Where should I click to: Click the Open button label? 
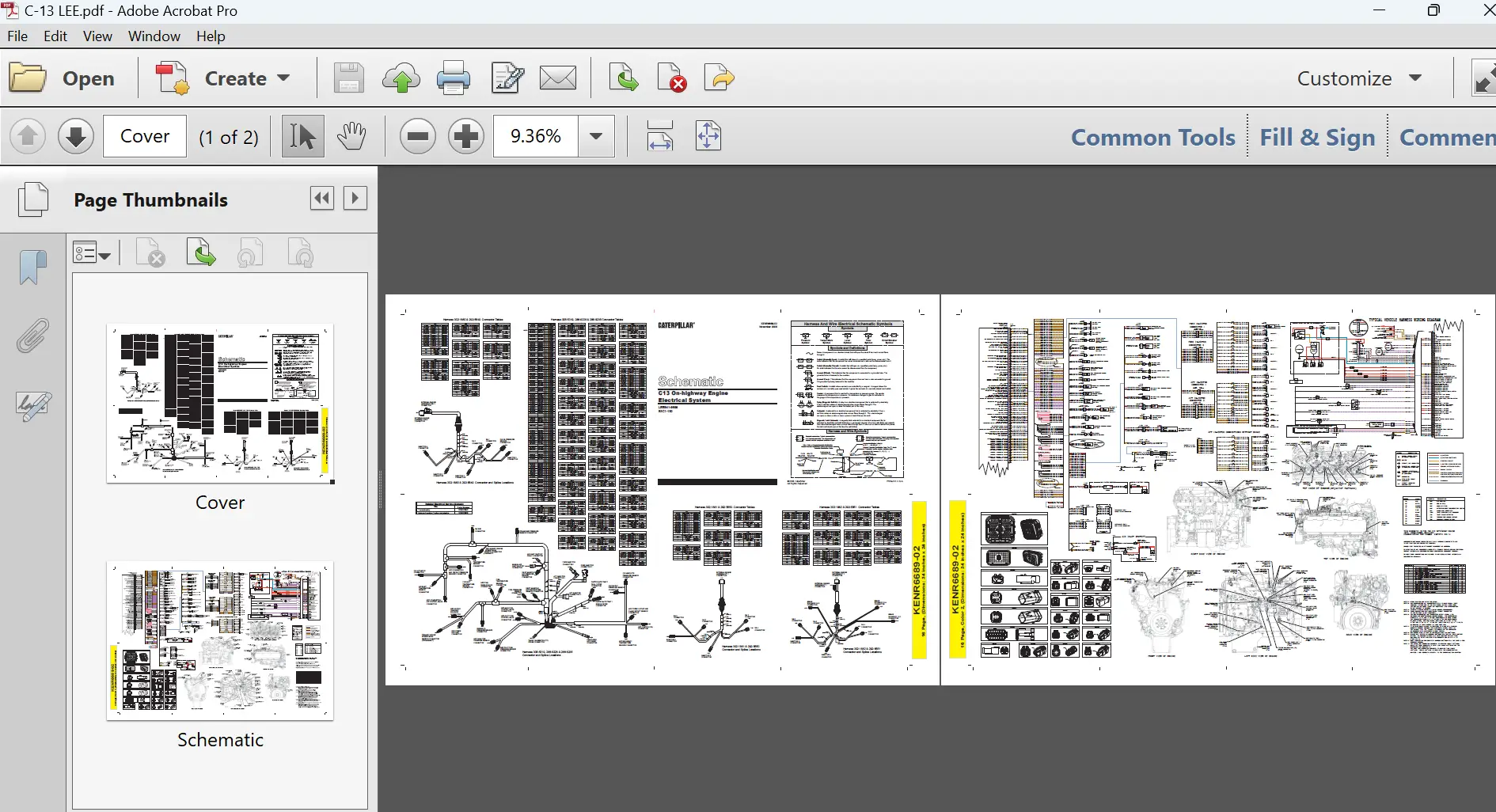click(89, 78)
